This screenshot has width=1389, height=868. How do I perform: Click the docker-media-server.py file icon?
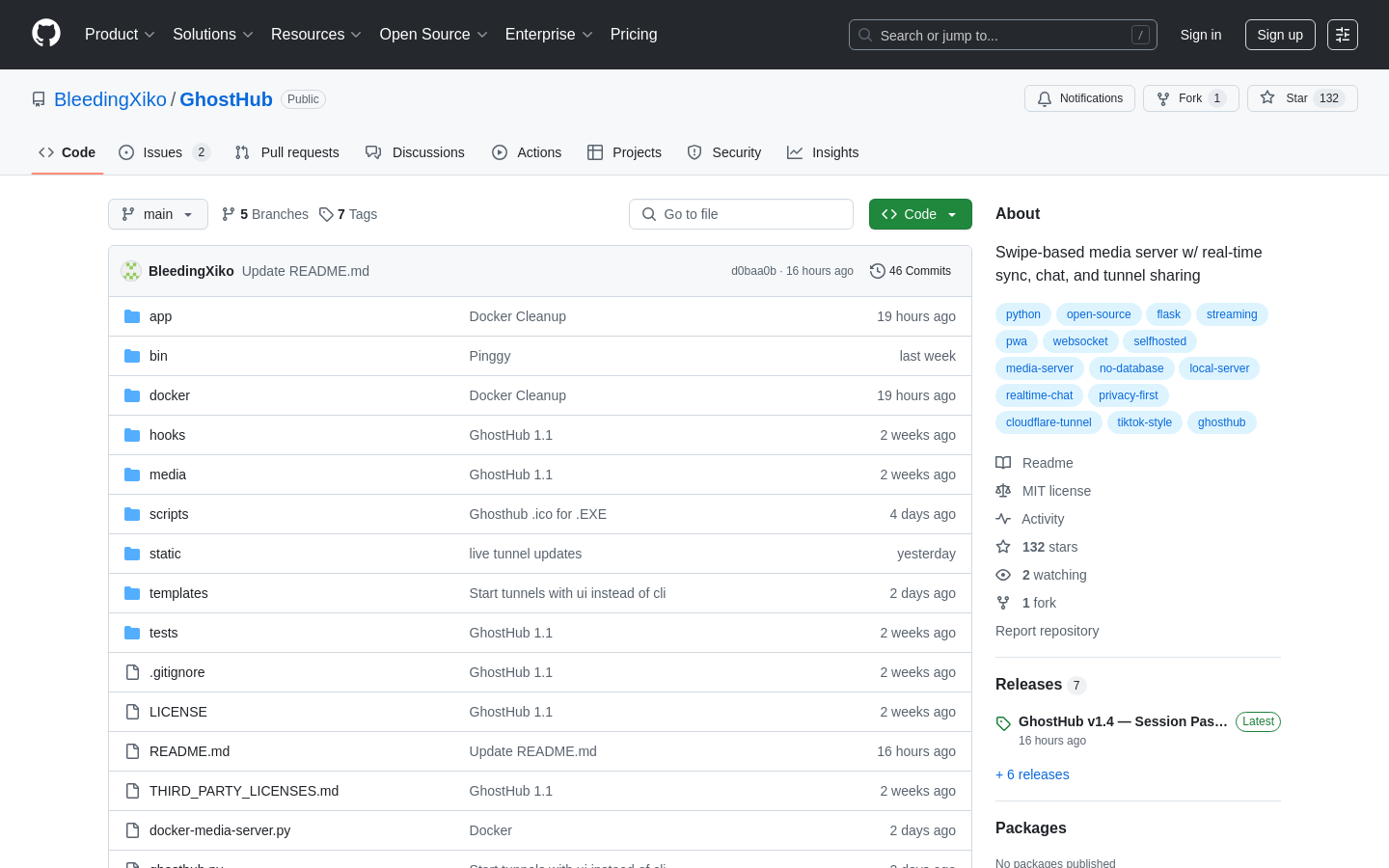pos(132,830)
